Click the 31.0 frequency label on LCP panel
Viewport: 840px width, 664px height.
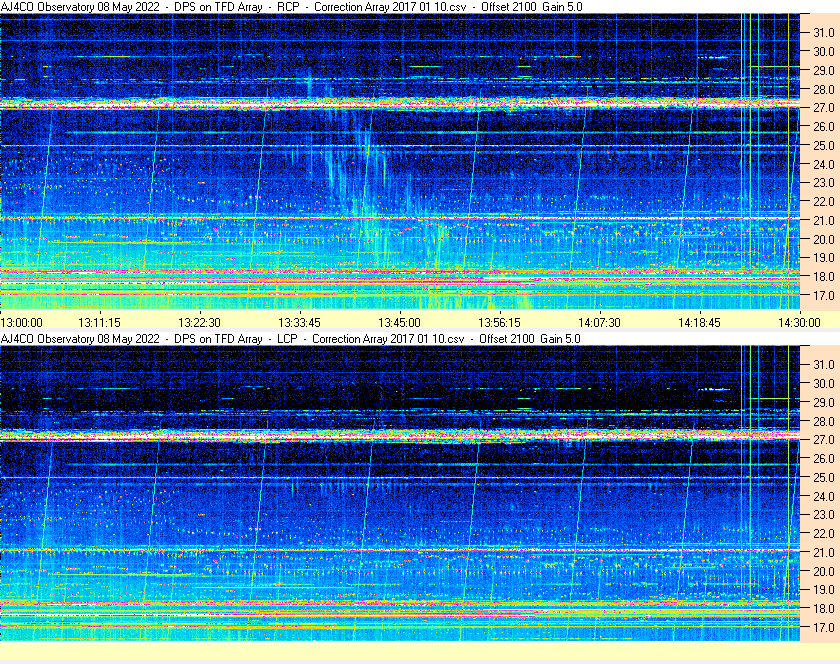click(x=823, y=364)
